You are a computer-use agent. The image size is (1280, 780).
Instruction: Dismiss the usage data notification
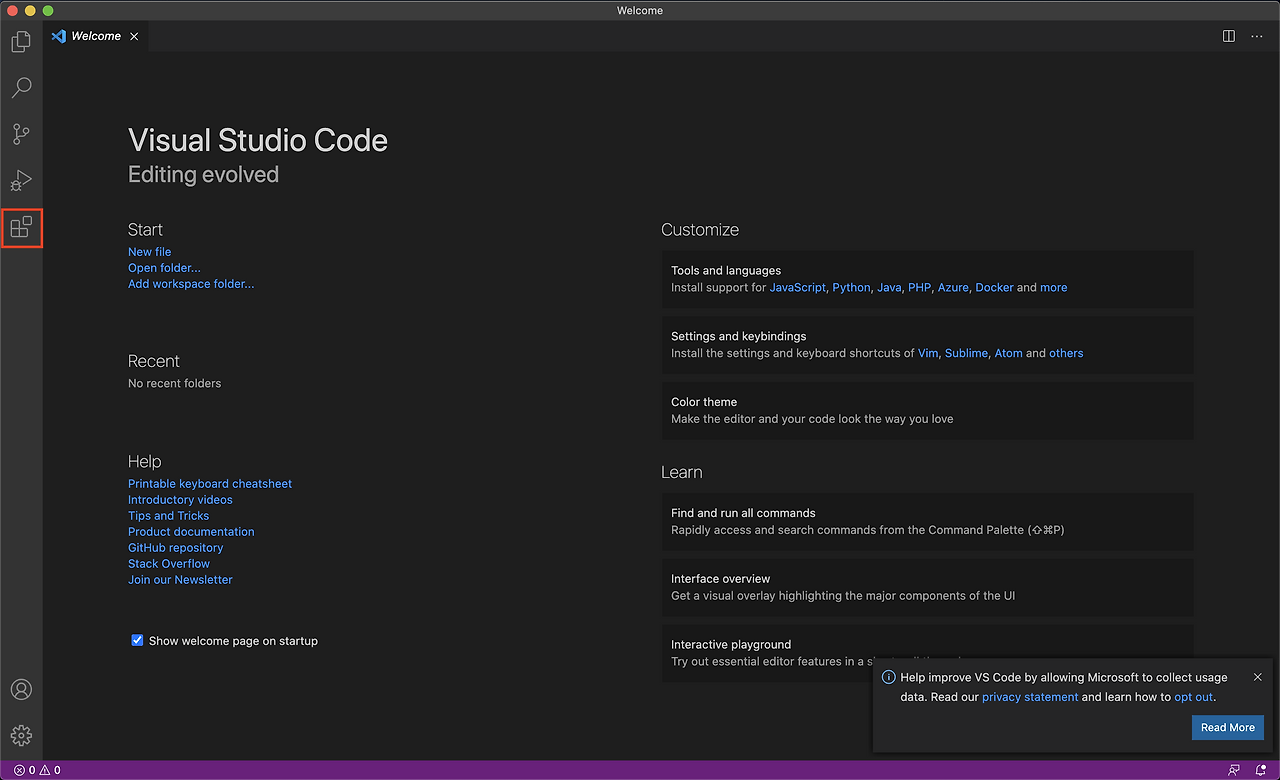click(1257, 677)
